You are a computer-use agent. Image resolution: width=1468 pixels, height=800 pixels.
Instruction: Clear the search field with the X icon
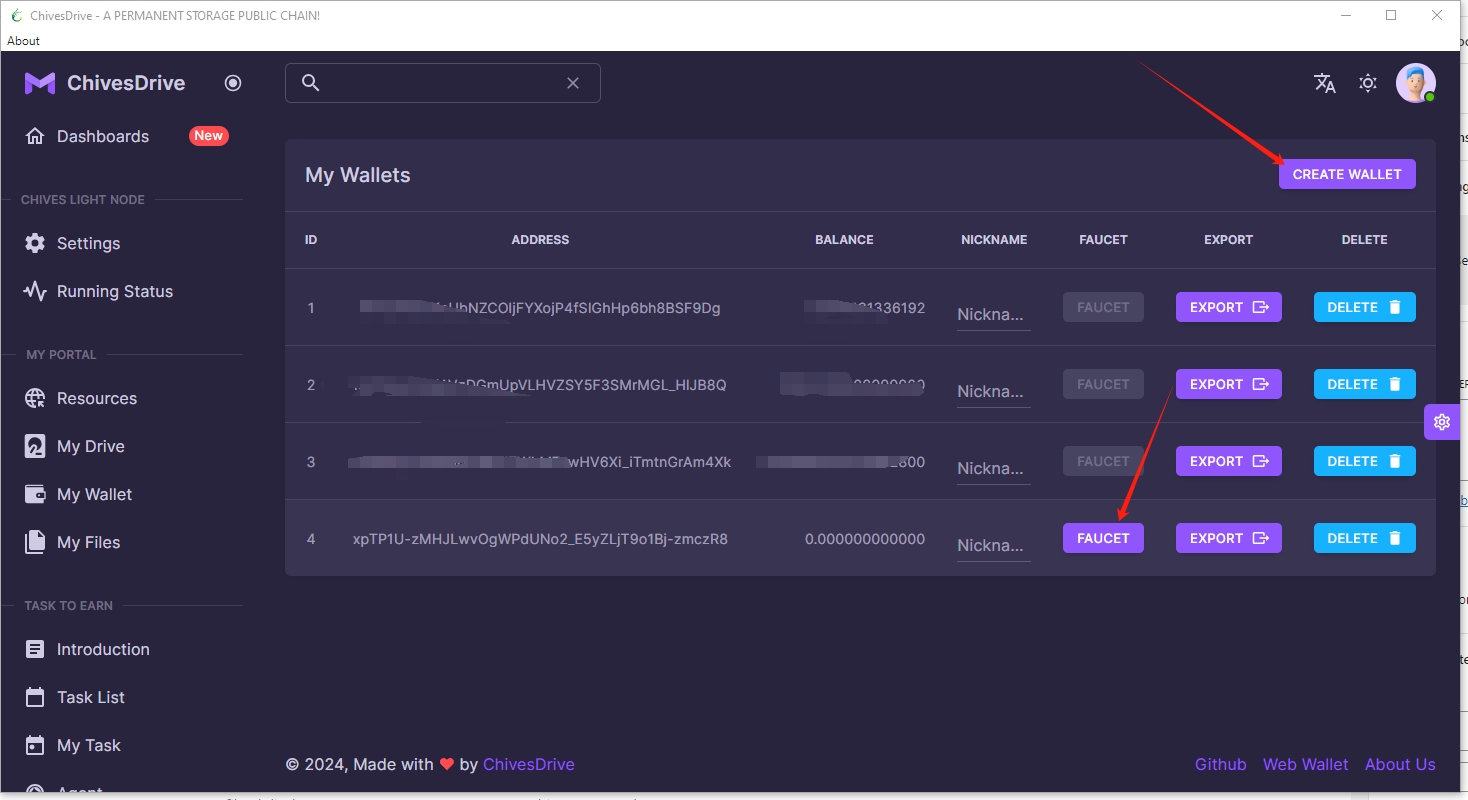573,83
